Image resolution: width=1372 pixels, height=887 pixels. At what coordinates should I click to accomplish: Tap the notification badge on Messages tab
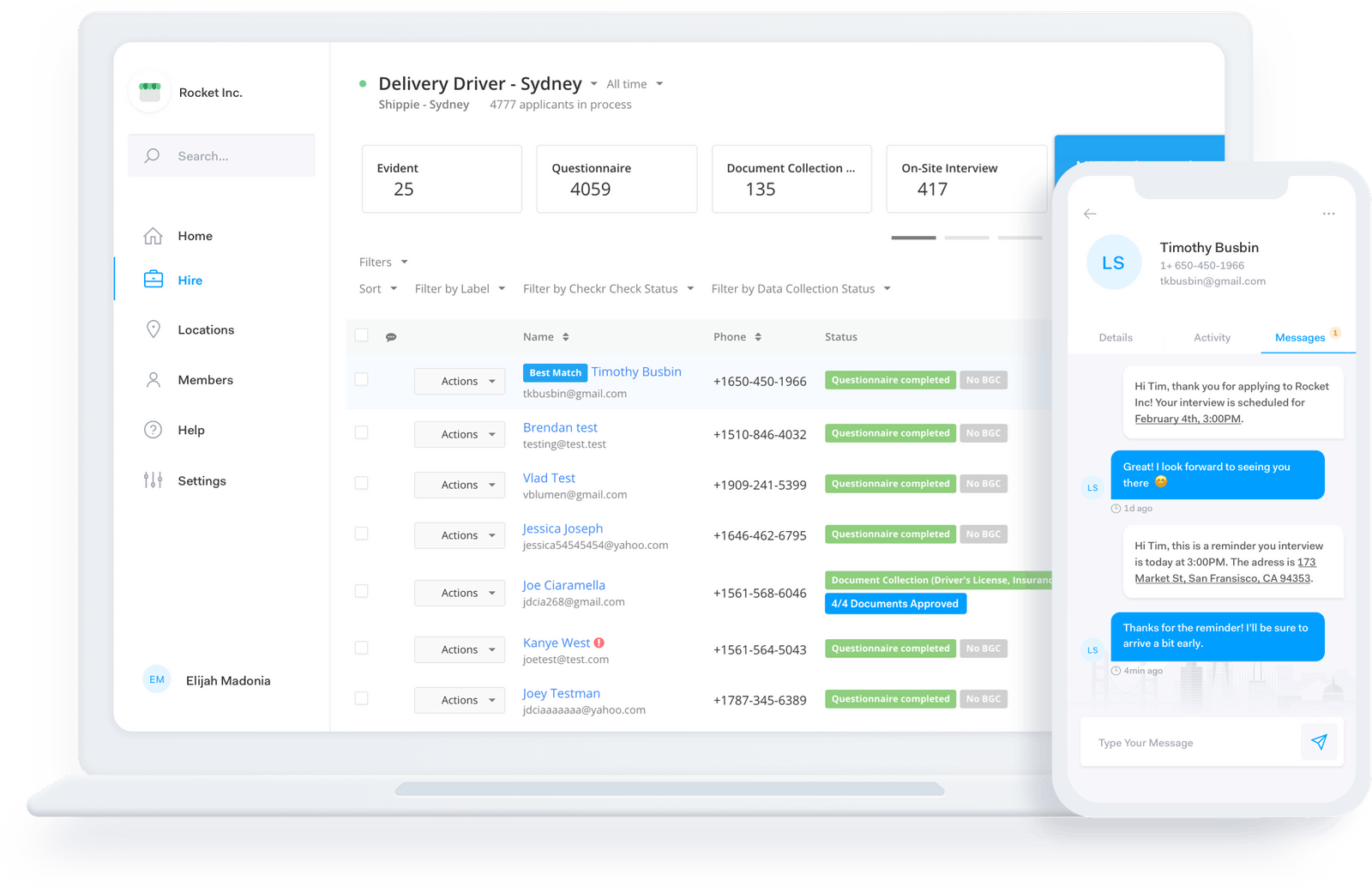tap(1335, 333)
